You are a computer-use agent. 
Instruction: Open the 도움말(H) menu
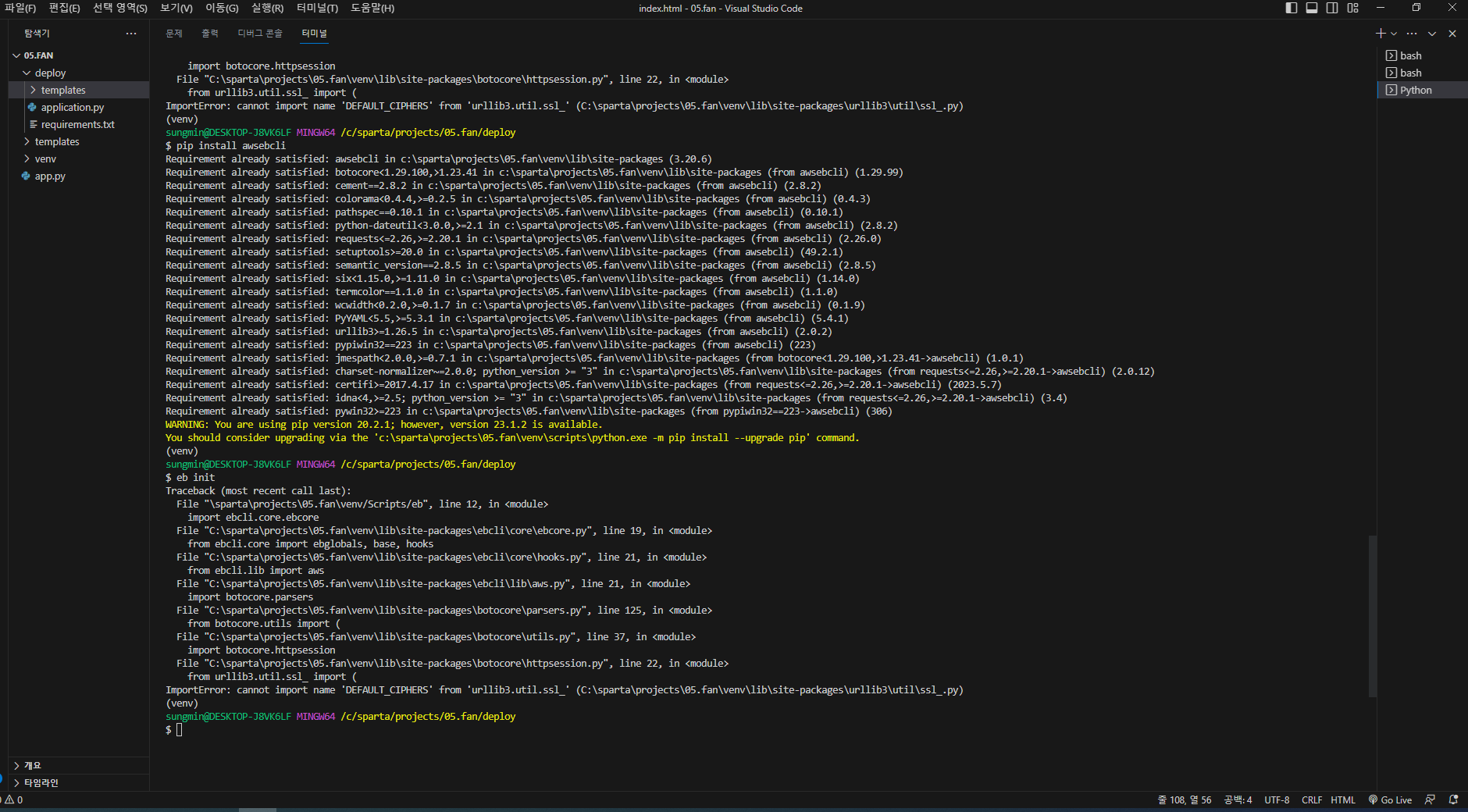tap(372, 8)
